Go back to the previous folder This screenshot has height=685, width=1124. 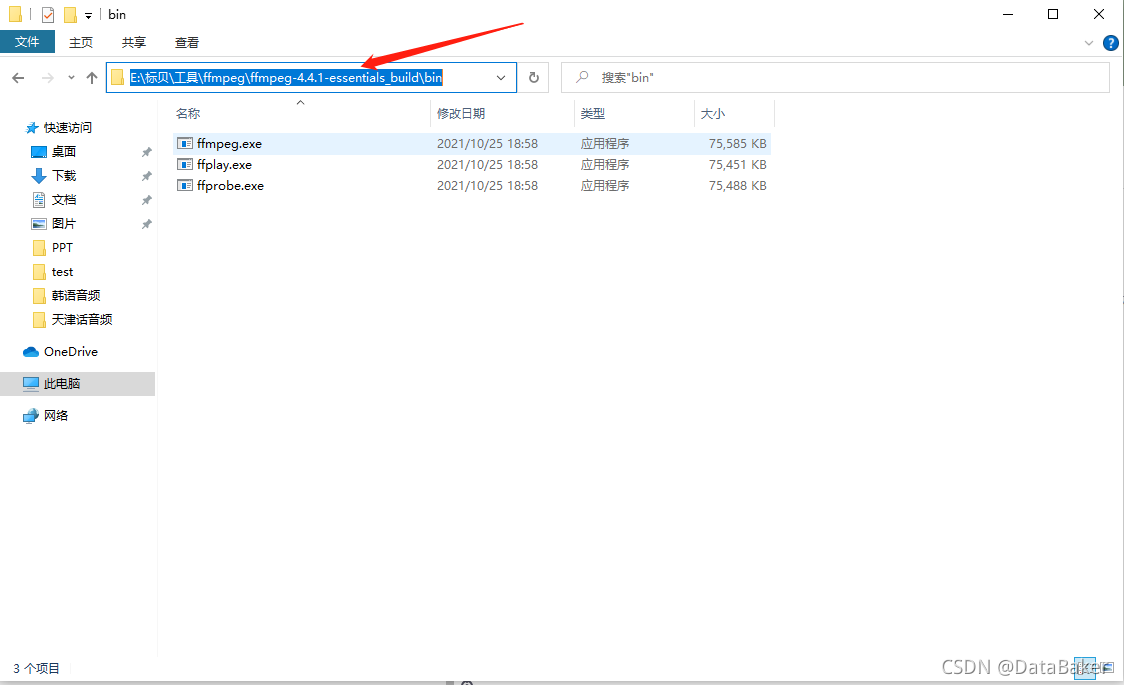19,77
